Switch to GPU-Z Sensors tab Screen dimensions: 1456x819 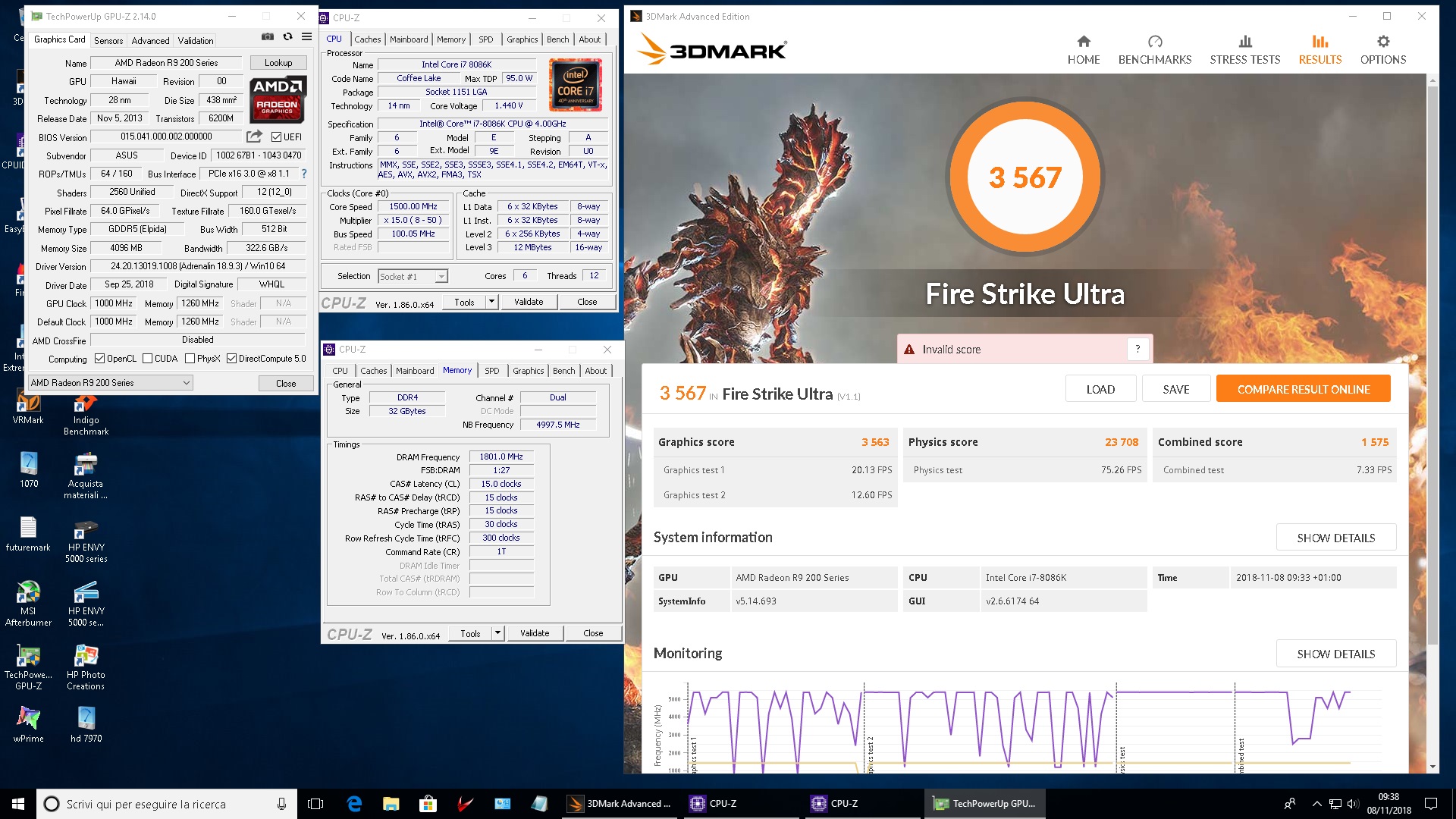[x=108, y=41]
